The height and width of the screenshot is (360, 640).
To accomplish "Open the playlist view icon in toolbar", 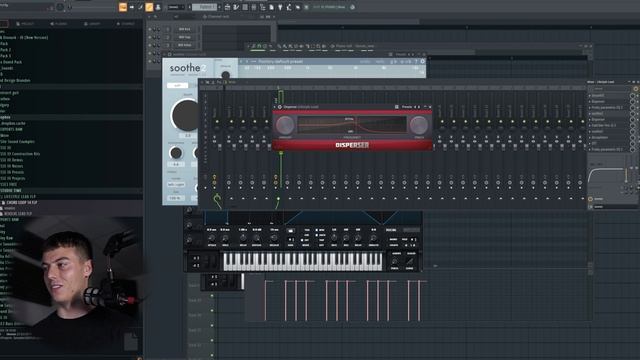I will coord(227,7).
